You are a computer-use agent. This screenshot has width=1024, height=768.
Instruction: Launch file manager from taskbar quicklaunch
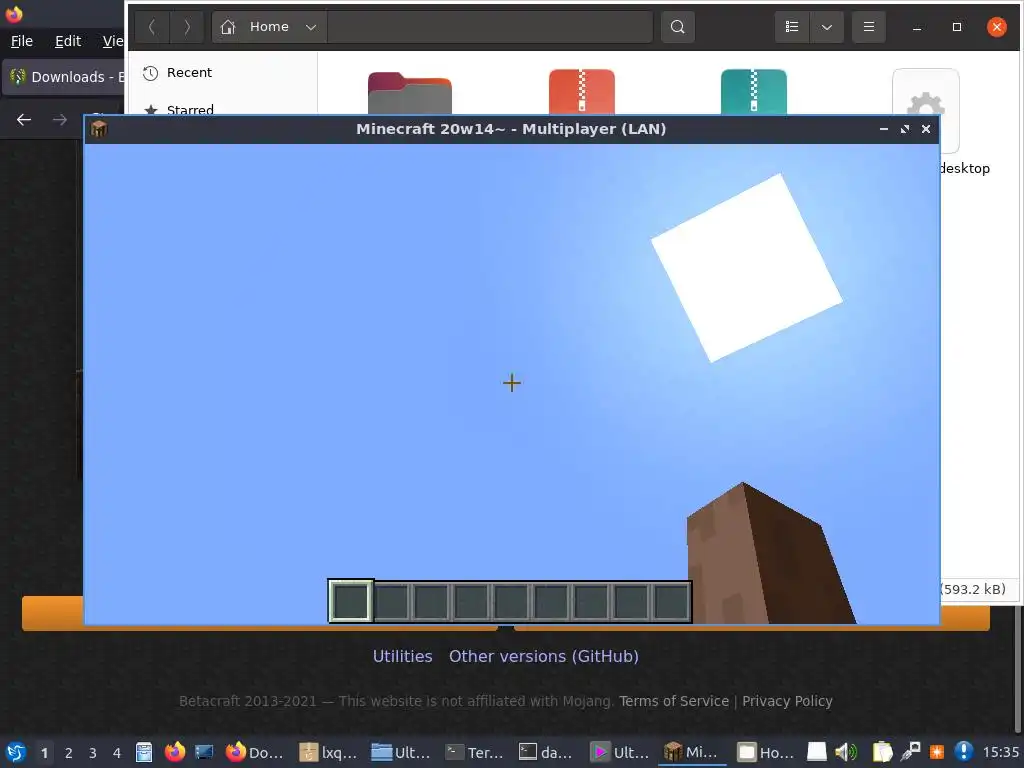(x=144, y=752)
